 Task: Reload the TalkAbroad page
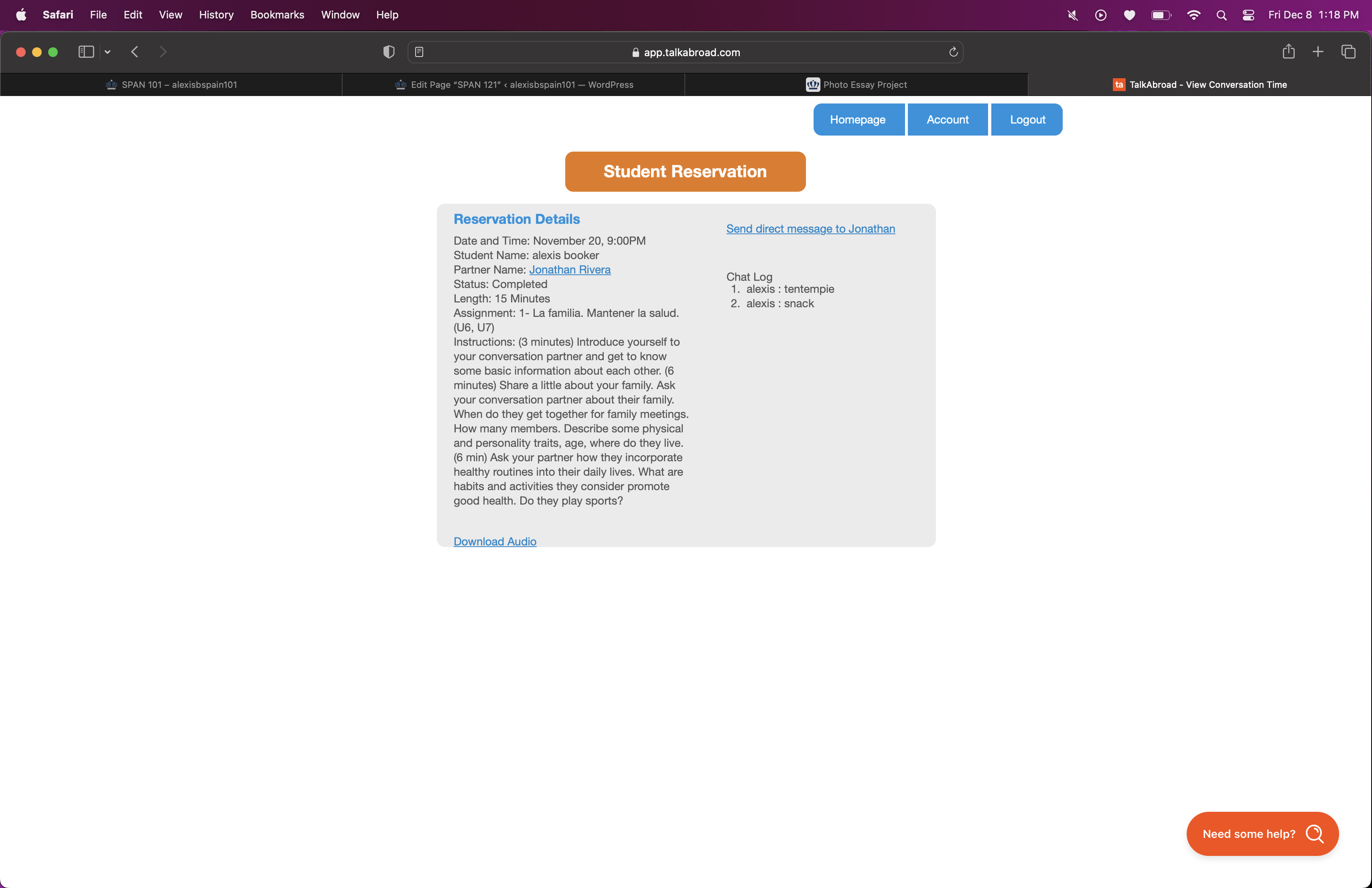(x=953, y=52)
